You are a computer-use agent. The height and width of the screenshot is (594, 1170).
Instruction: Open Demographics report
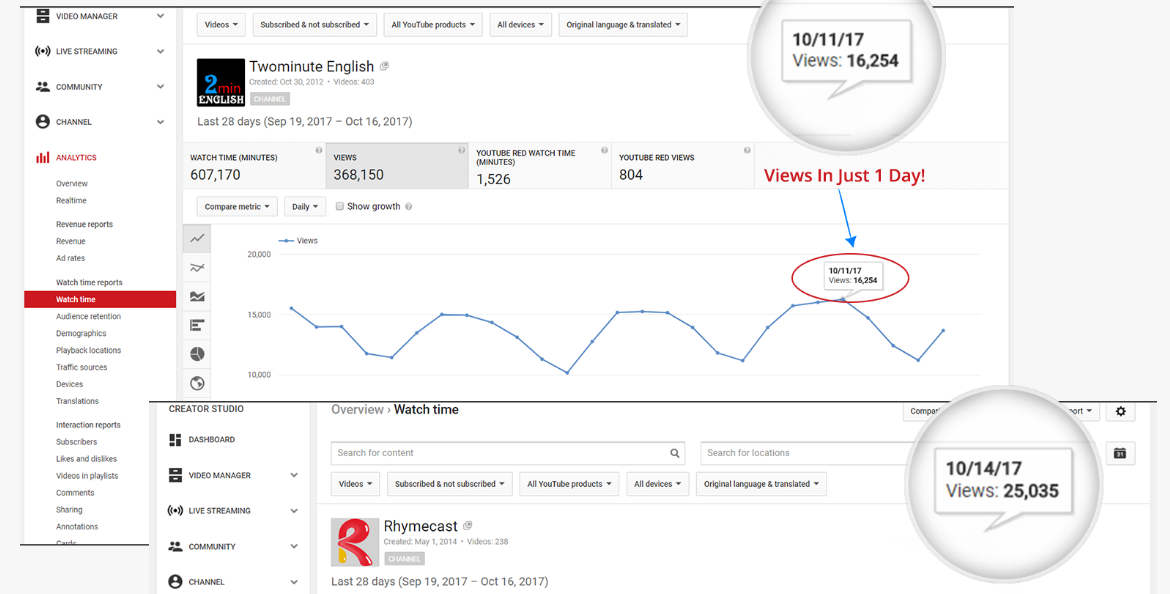point(81,334)
